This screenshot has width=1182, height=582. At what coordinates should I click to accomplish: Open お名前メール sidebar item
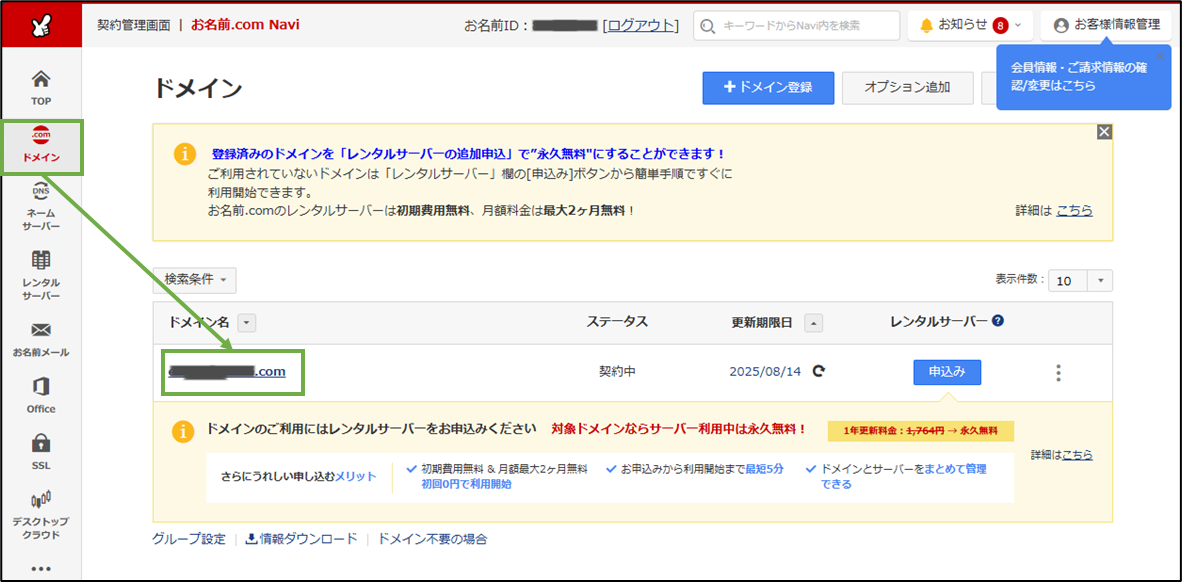click(41, 339)
